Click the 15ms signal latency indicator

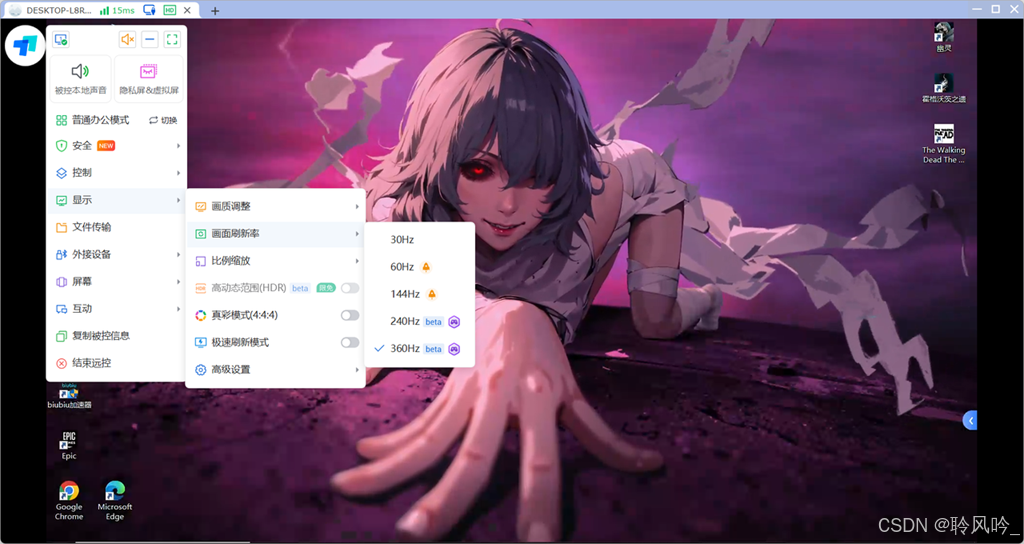coord(116,10)
